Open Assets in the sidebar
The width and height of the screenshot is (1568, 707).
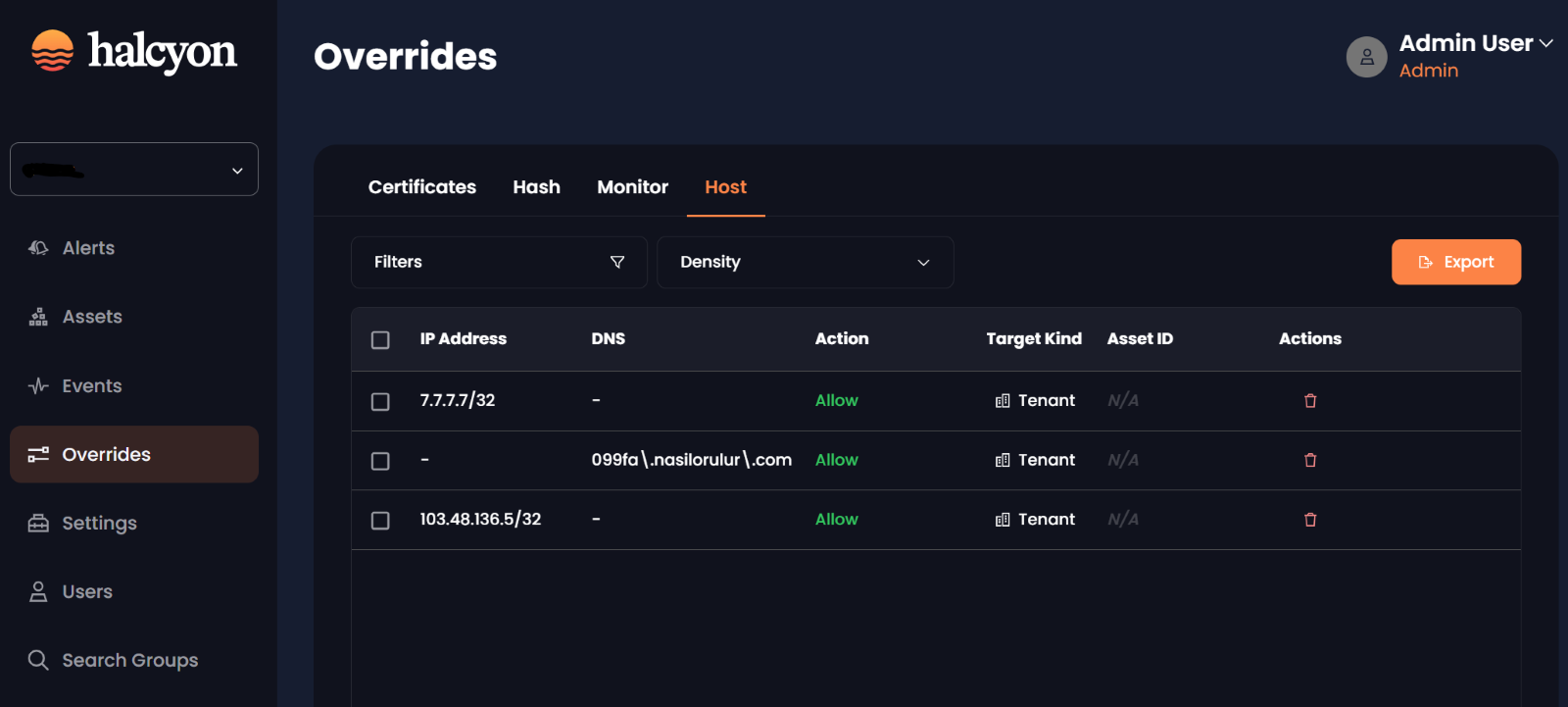pos(134,317)
